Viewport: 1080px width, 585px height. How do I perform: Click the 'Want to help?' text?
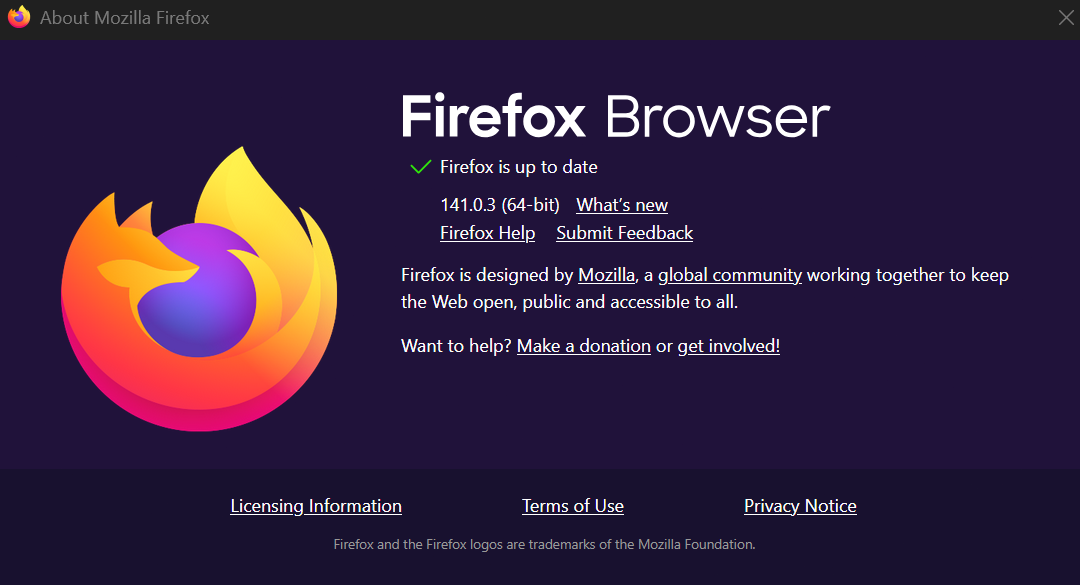point(457,346)
